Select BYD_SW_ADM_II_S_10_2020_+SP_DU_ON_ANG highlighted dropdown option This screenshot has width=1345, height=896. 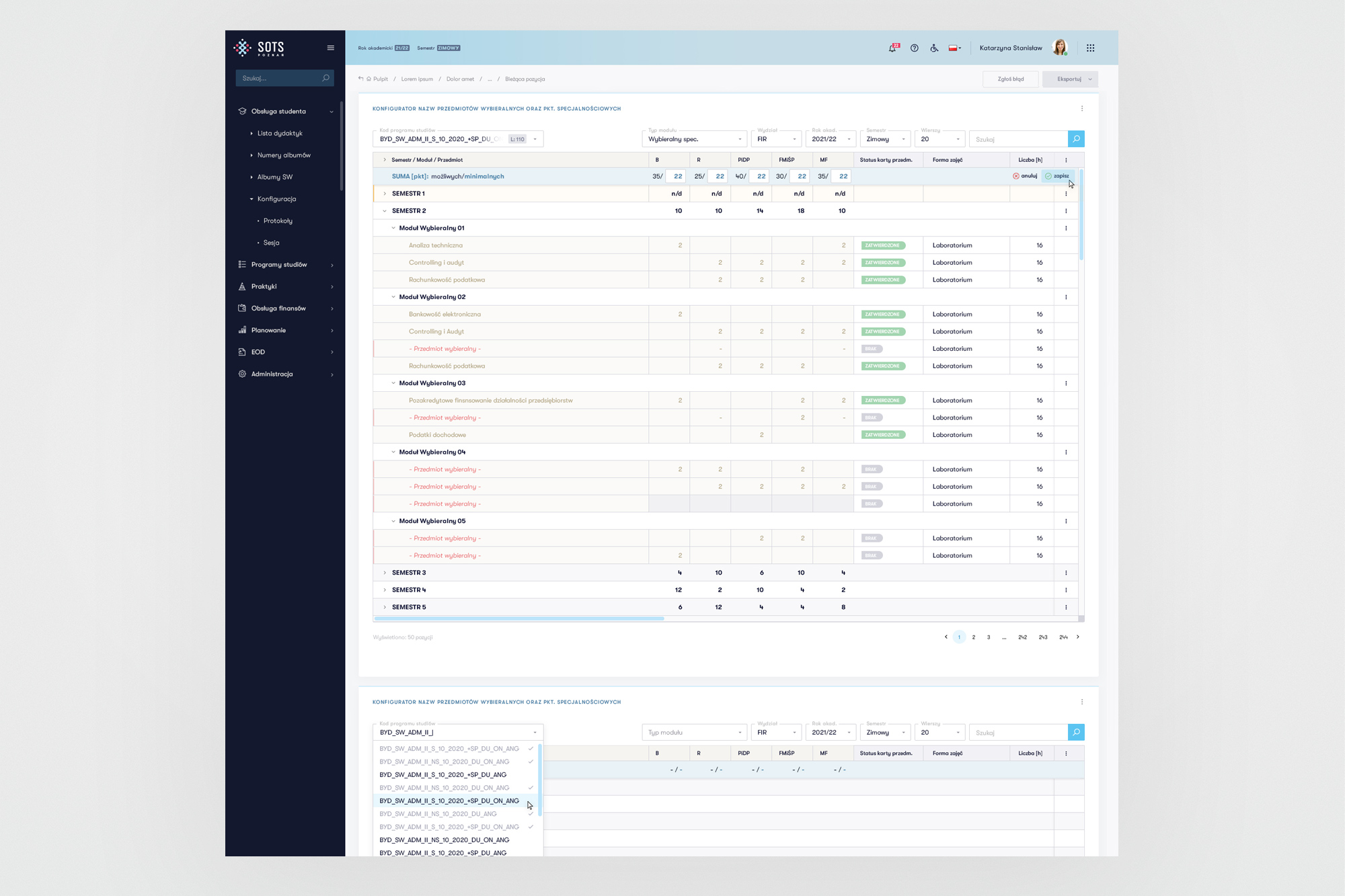point(449,801)
